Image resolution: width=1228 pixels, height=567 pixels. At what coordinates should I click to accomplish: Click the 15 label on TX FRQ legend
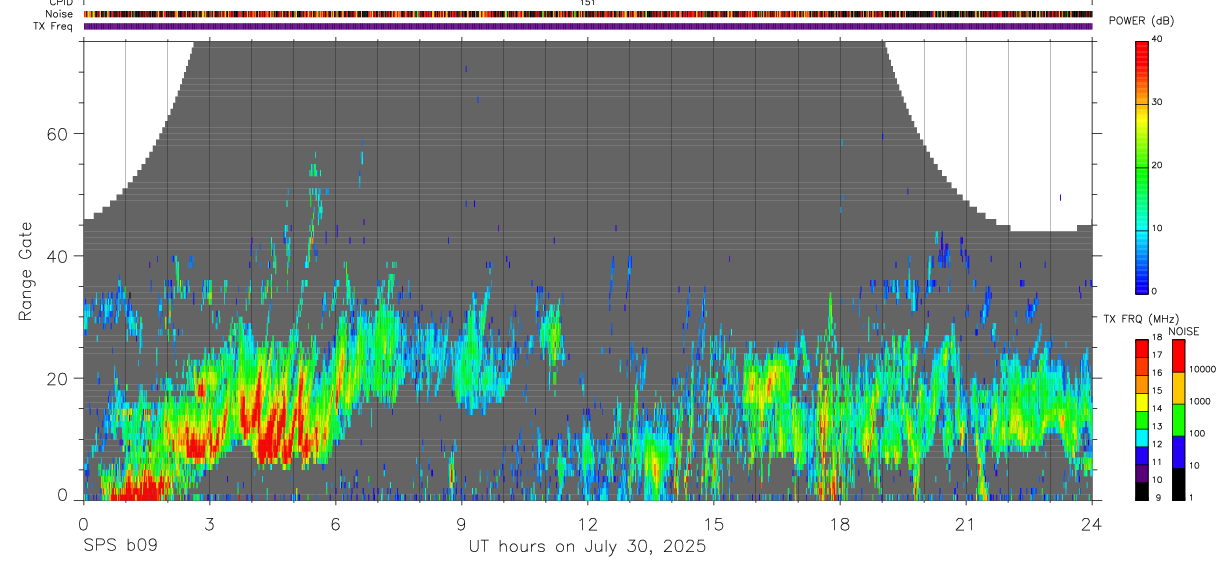(1156, 391)
